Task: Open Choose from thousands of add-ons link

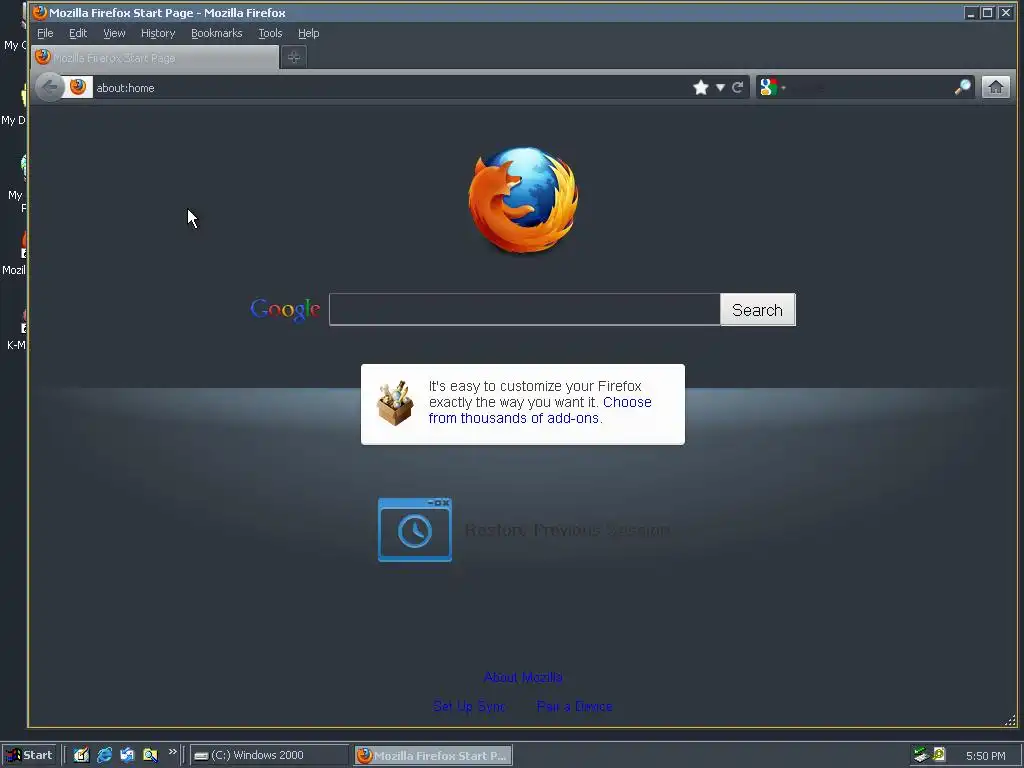Action: [540, 410]
